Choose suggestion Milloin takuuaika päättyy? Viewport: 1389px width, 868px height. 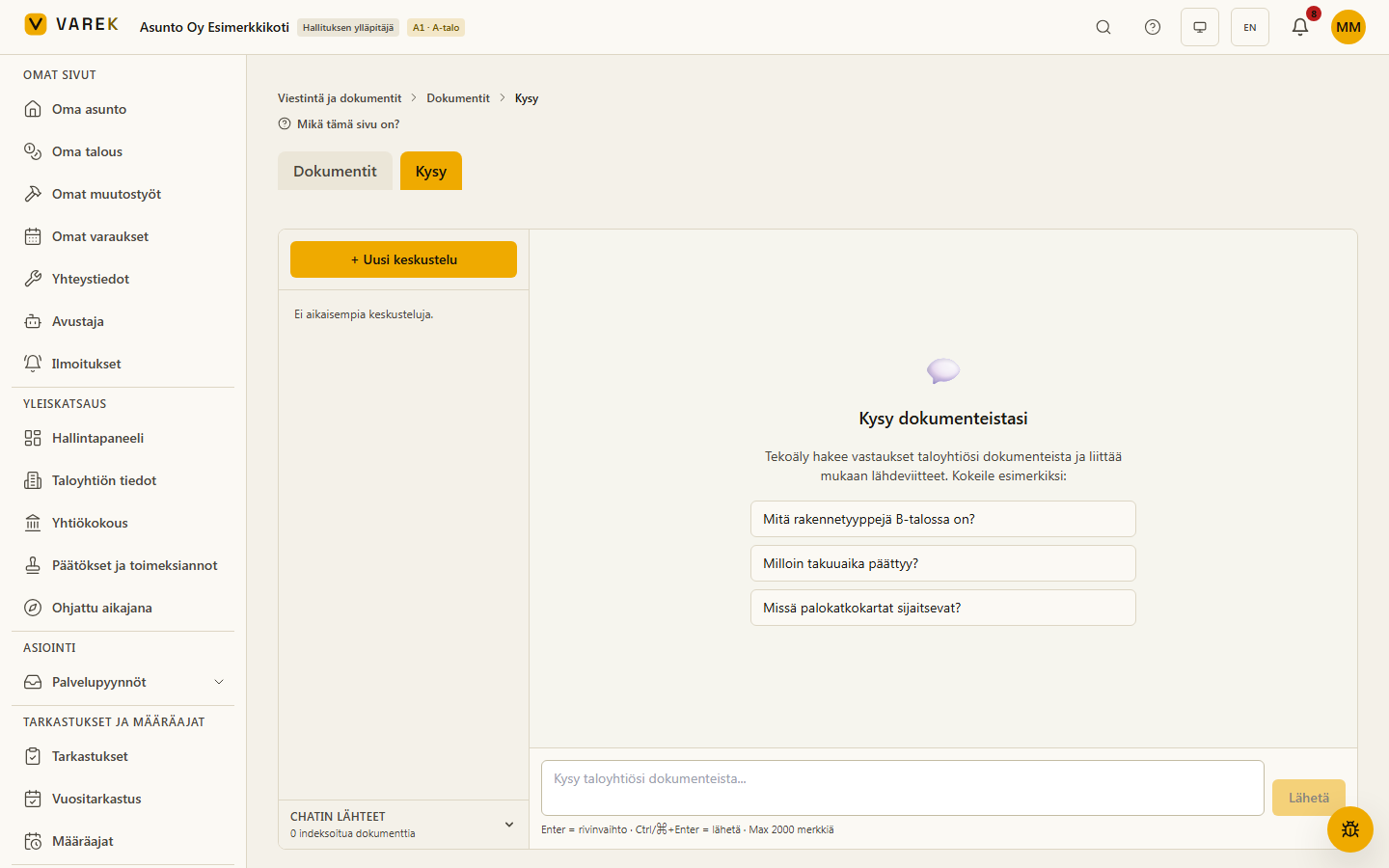[943, 563]
